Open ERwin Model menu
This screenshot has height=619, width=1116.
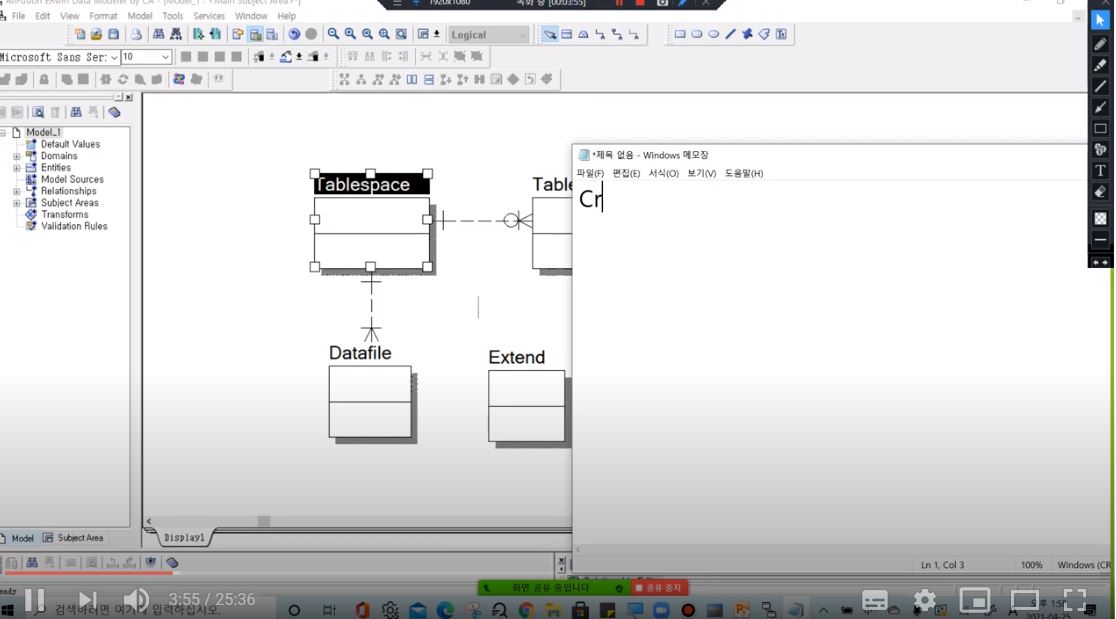tap(140, 16)
